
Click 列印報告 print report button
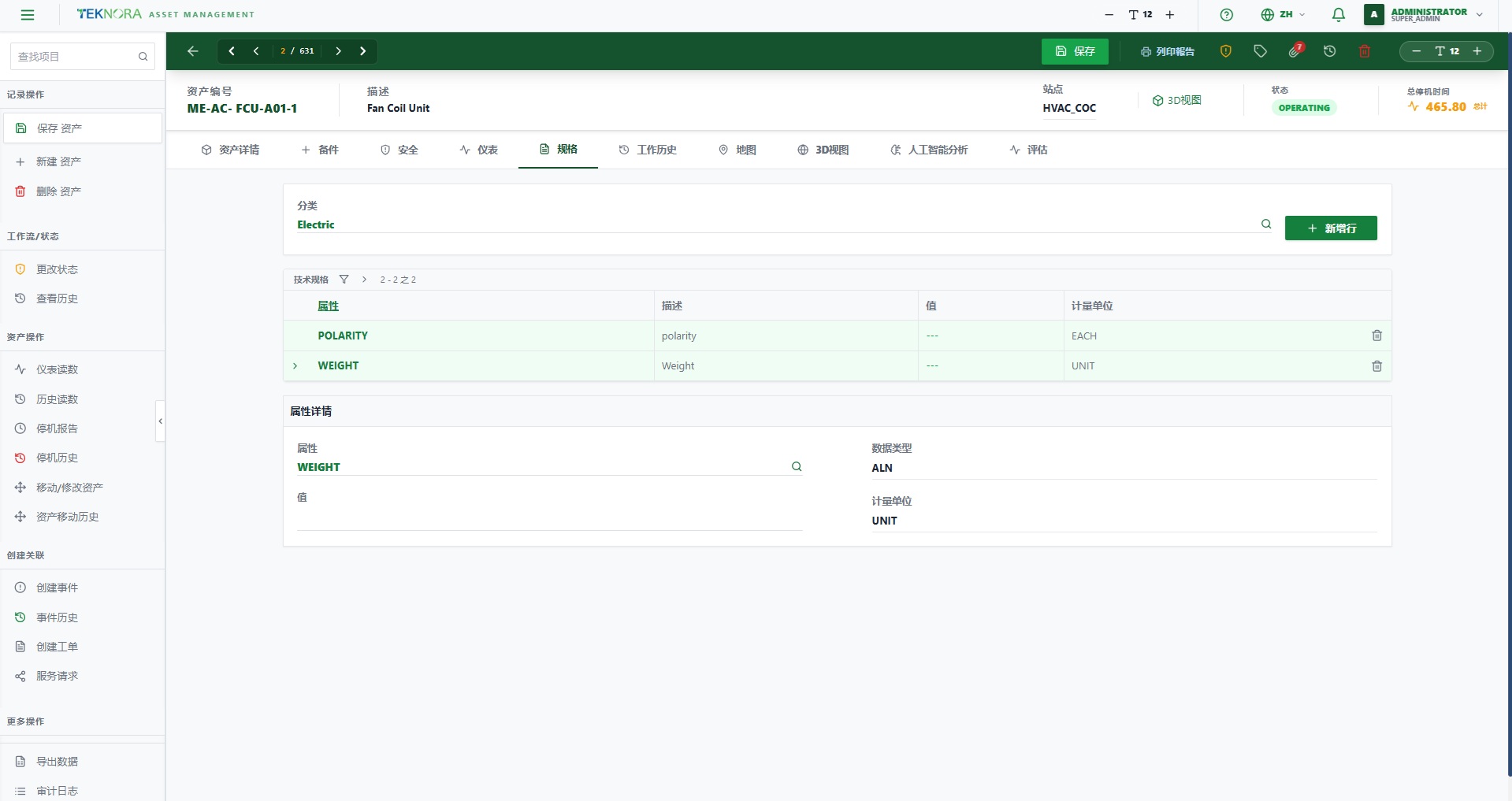coord(1168,51)
